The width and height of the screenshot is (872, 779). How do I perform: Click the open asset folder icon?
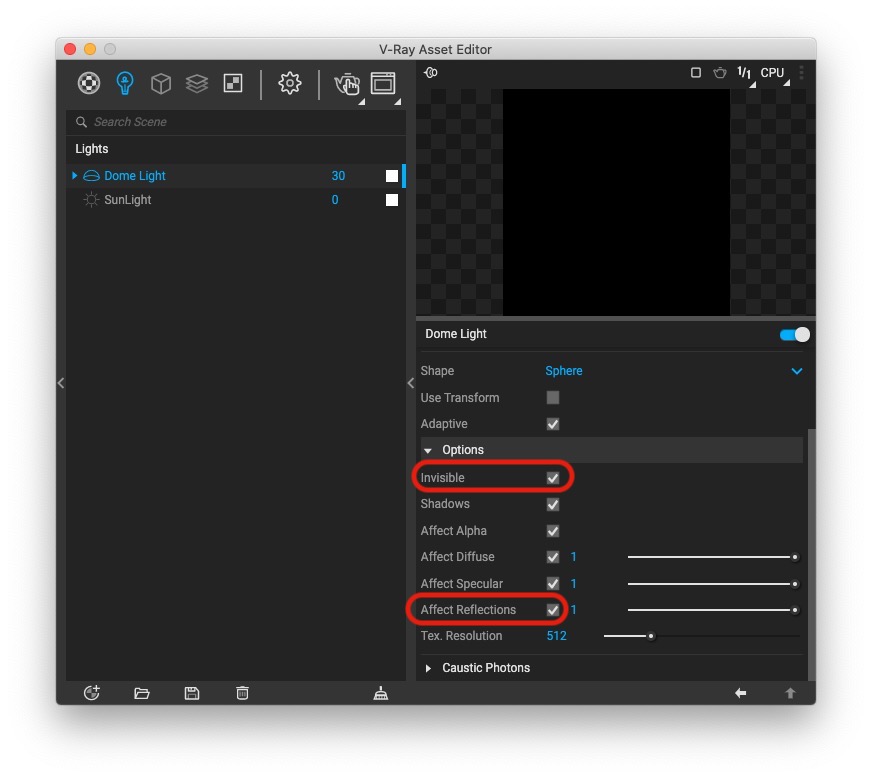click(x=142, y=693)
